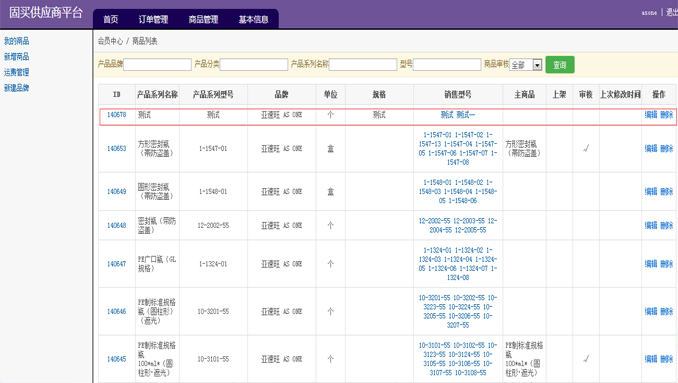
Task: Click sales model links 测试 测试一
Action: click(457, 115)
